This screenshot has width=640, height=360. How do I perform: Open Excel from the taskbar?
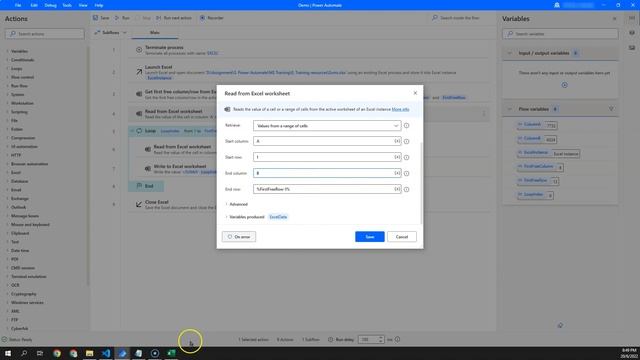pos(171,353)
